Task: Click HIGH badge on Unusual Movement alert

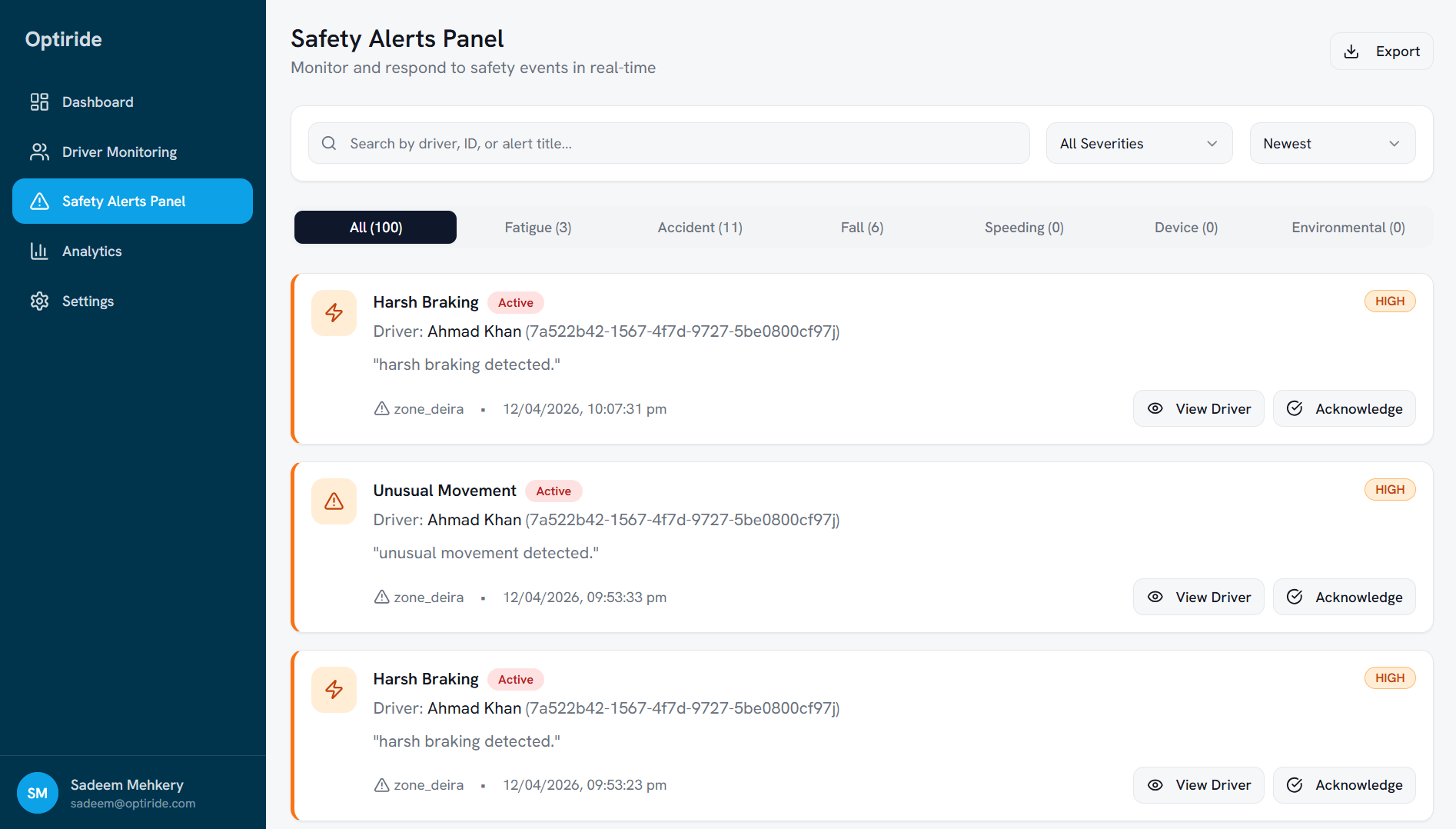Action: pos(1389,490)
